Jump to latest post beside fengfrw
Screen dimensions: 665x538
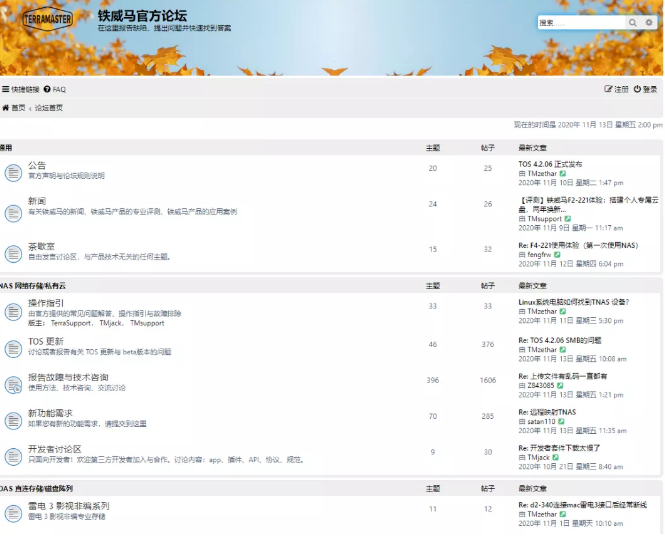click(x=555, y=254)
